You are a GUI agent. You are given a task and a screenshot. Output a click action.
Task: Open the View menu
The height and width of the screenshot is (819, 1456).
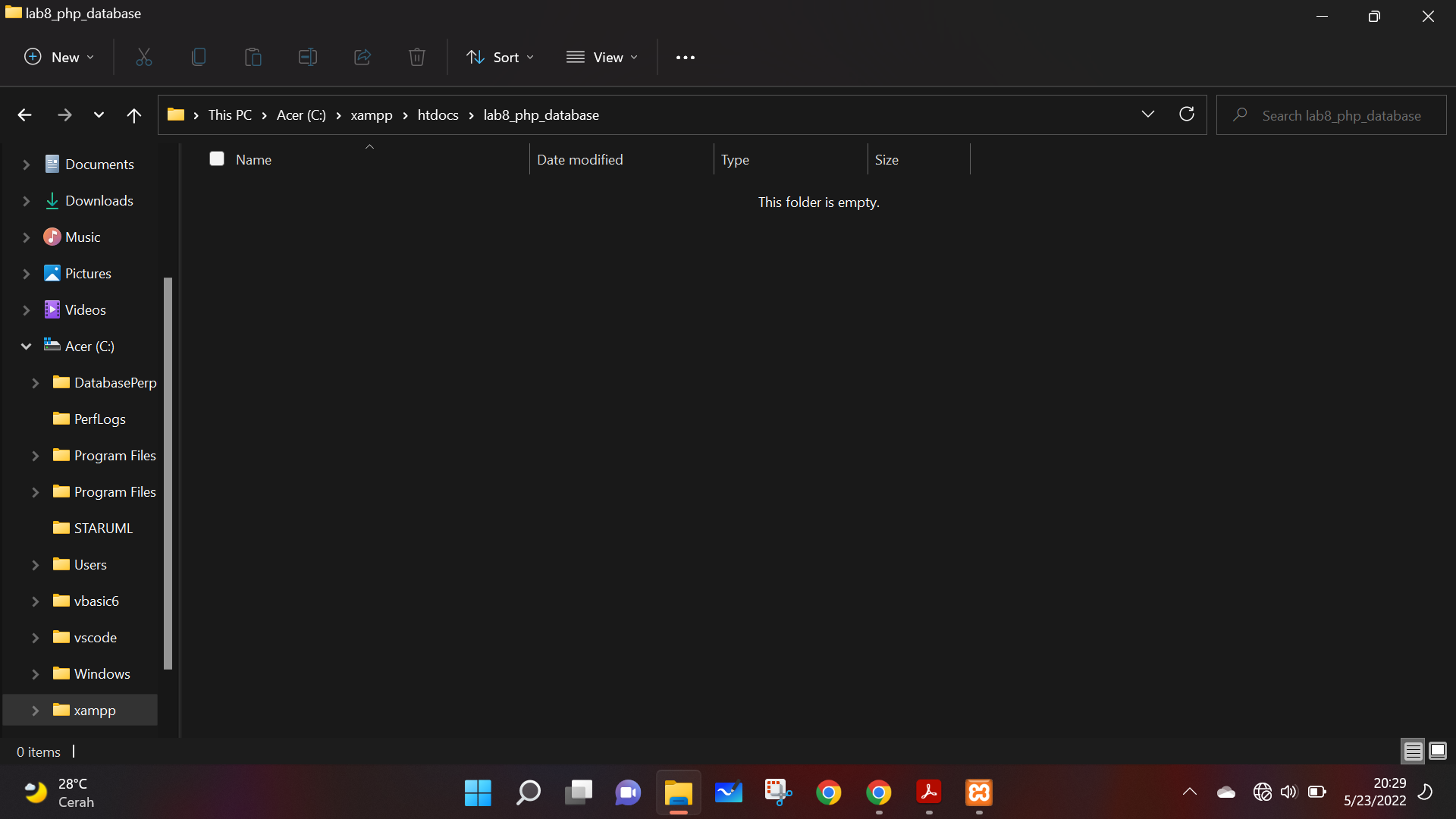[601, 57]
